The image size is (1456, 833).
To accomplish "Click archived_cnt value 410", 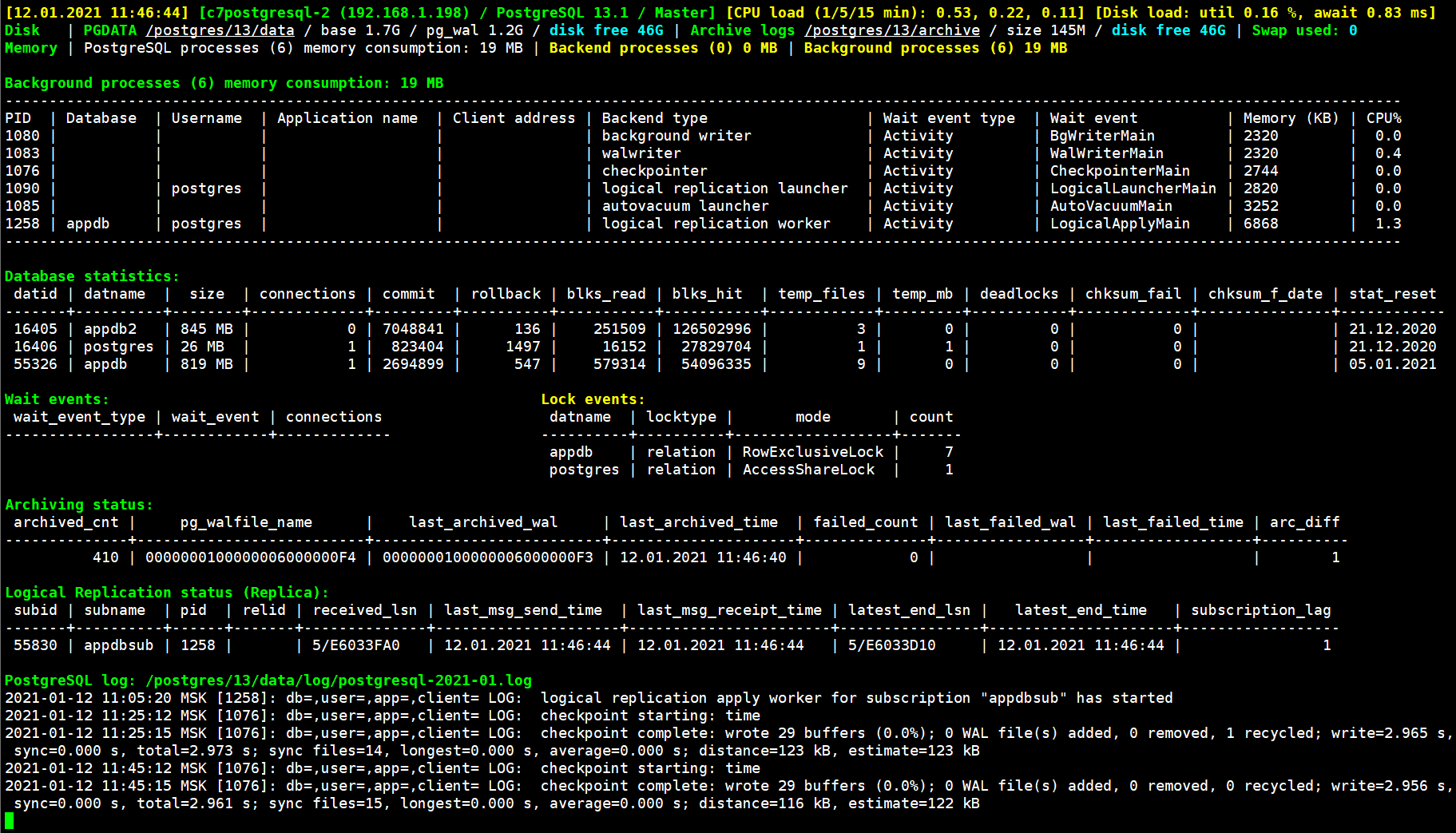I will tap(105, 557).
